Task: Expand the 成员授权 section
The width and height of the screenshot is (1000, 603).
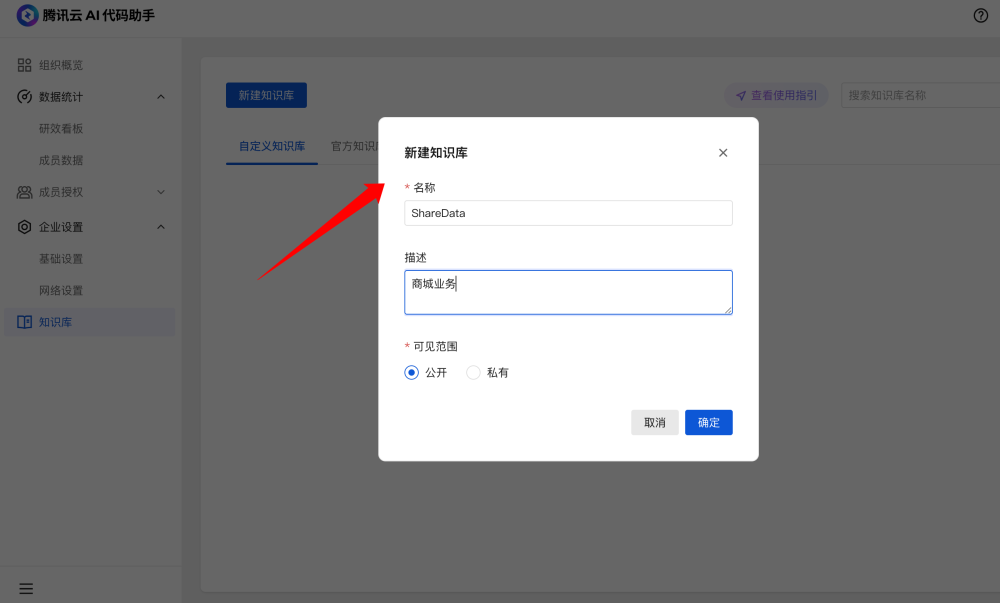Action: (x=161, y=191)
